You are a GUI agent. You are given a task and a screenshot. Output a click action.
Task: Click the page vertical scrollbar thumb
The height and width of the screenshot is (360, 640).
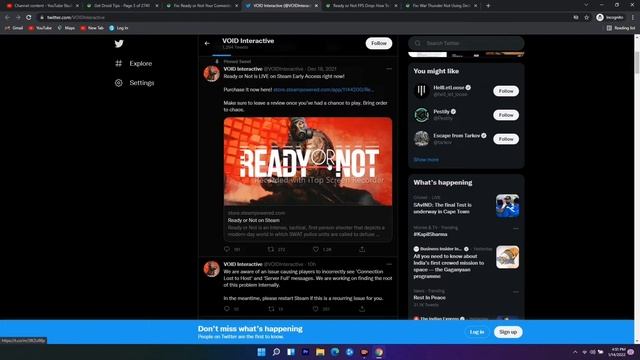click(637, 63)
